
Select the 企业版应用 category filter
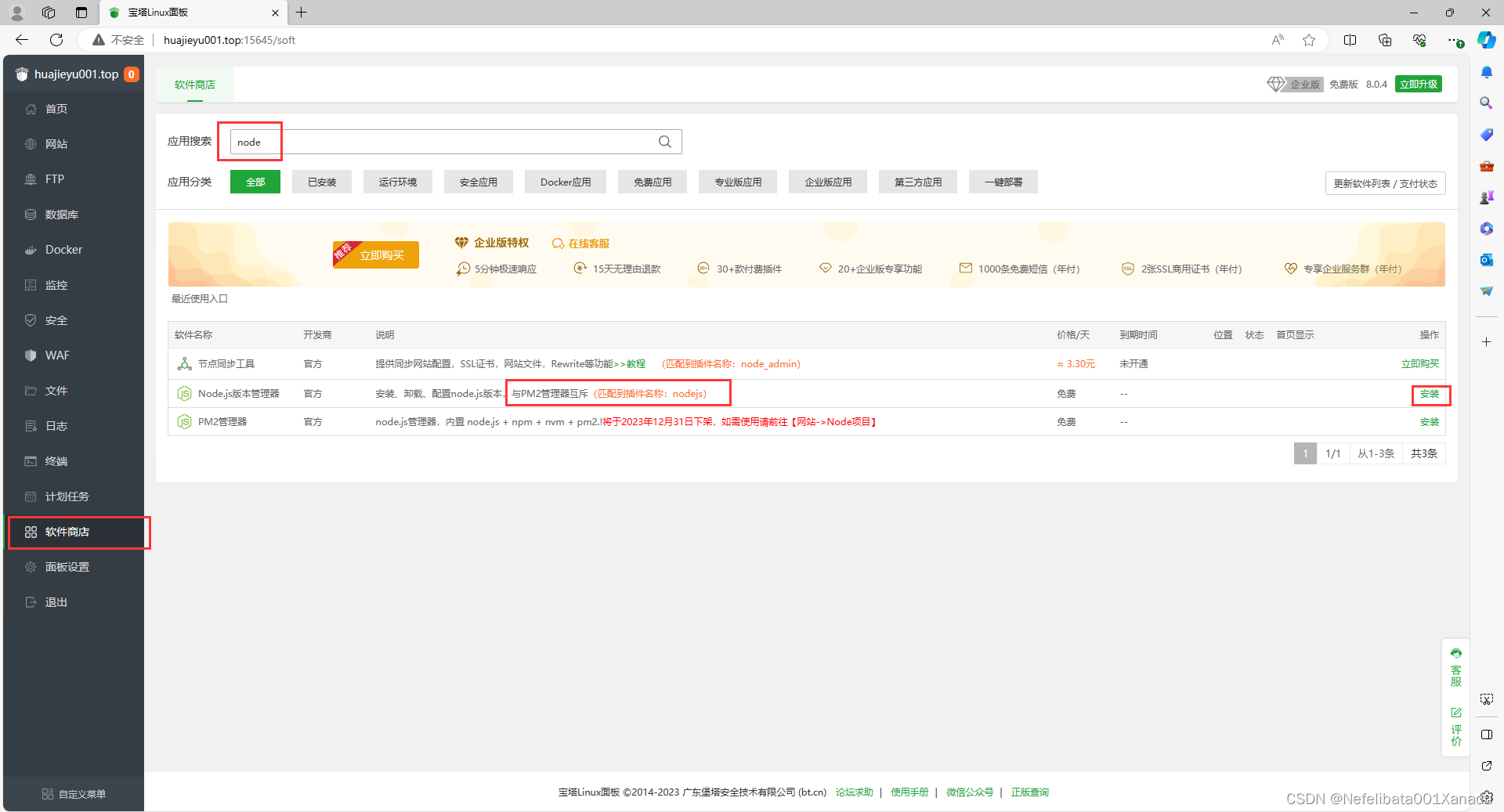coord(828,182)
